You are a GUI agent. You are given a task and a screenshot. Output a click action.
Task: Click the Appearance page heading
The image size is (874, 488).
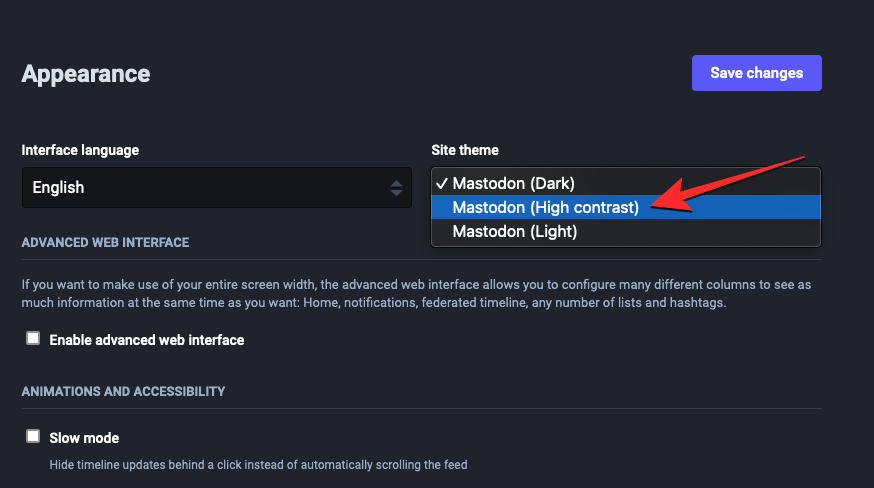pos(86,73)
